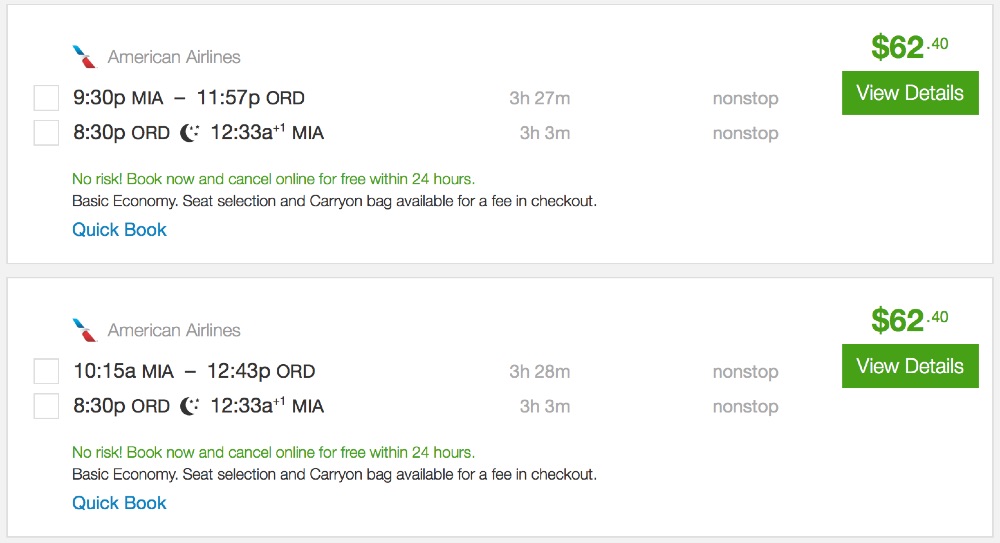Click Quick Book for the 10:15a MIA itinerary
Image resolution: width=1000 pixels, height=543 pixels.
coord(119,503)
